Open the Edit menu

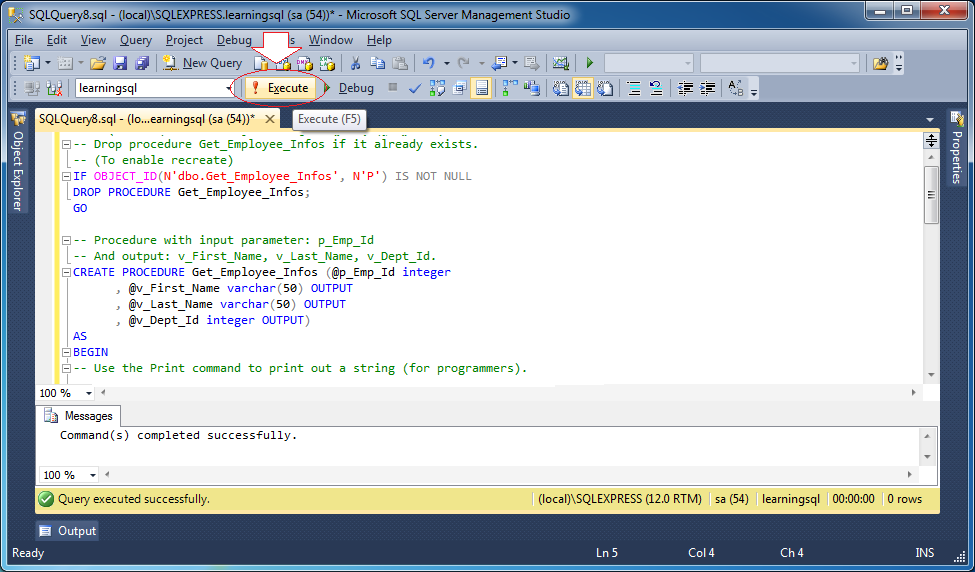click(57, 40)
